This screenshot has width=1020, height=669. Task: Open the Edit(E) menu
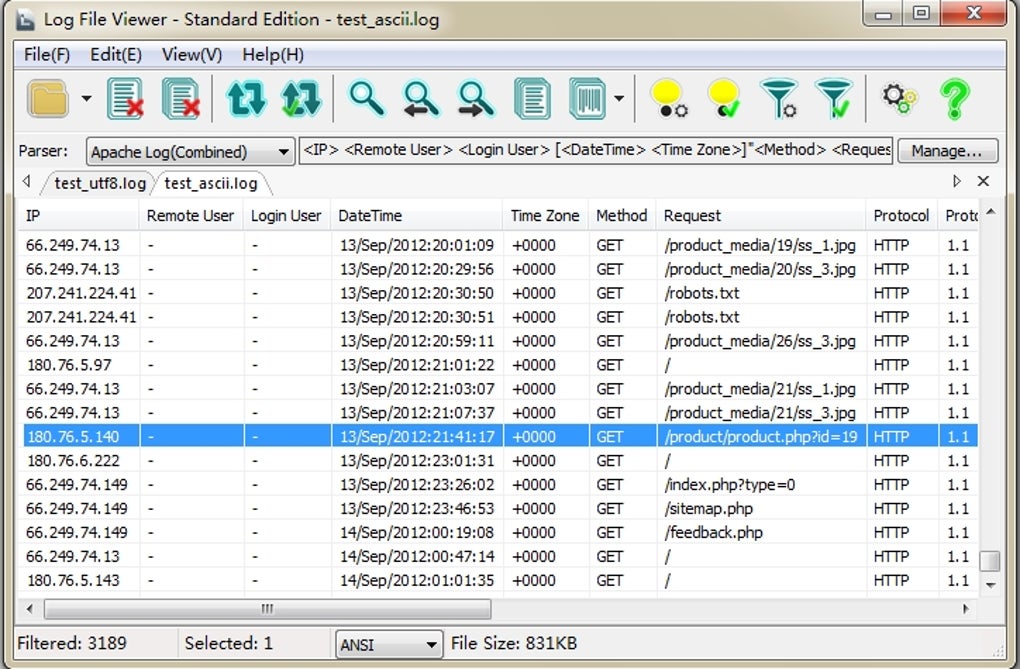point(116,55)
